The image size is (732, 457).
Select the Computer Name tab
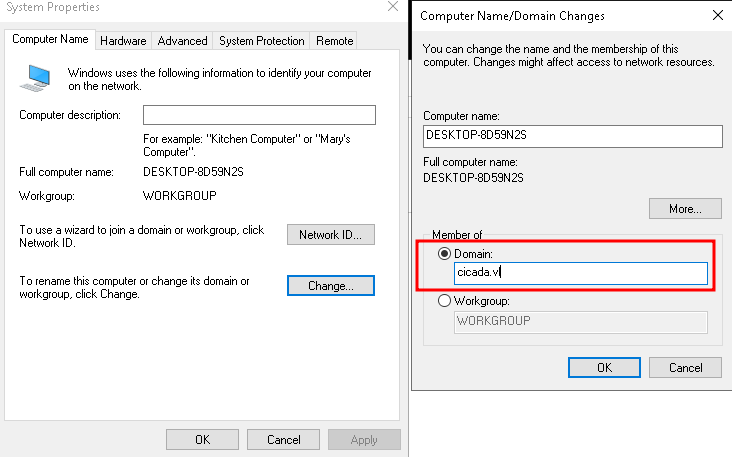(x=50, y=40)
